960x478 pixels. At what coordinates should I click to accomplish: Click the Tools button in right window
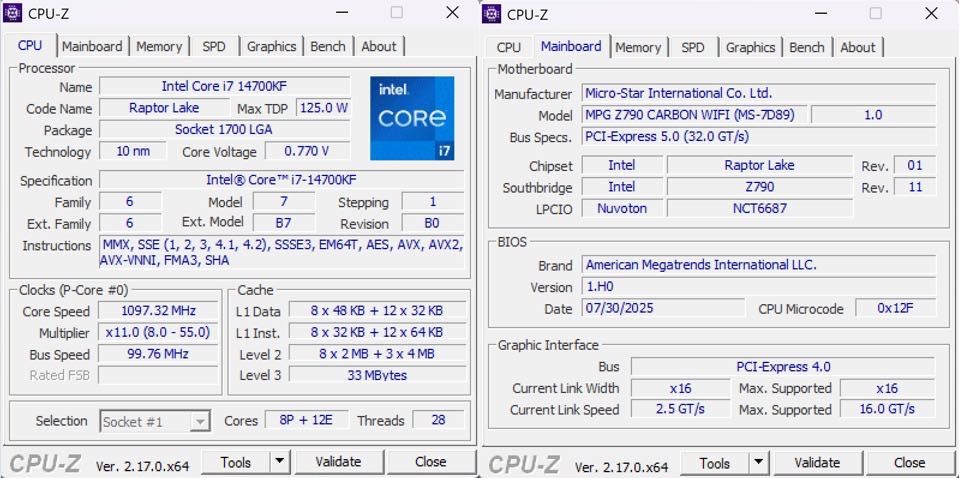pyautogui.click(x=714, y=464)
